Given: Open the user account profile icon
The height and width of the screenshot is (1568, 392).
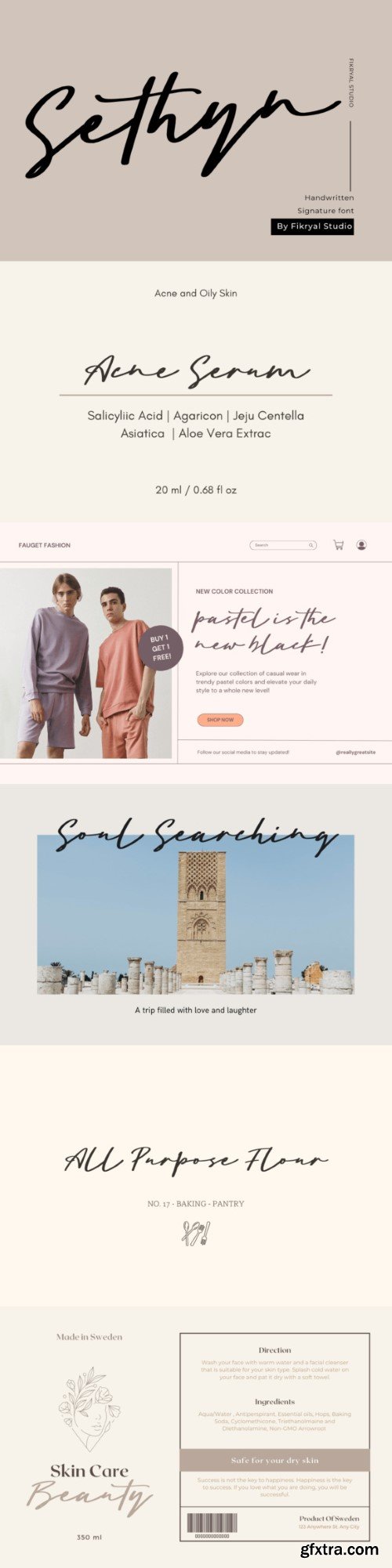Looking at the screenshot, I should [361, 545].
